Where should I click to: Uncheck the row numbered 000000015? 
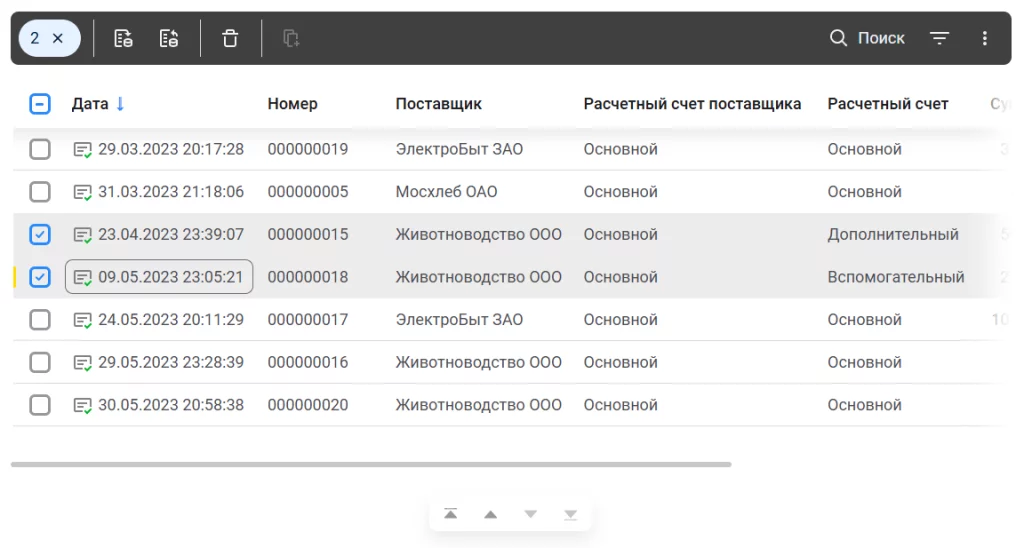click(x=40, y=235)
